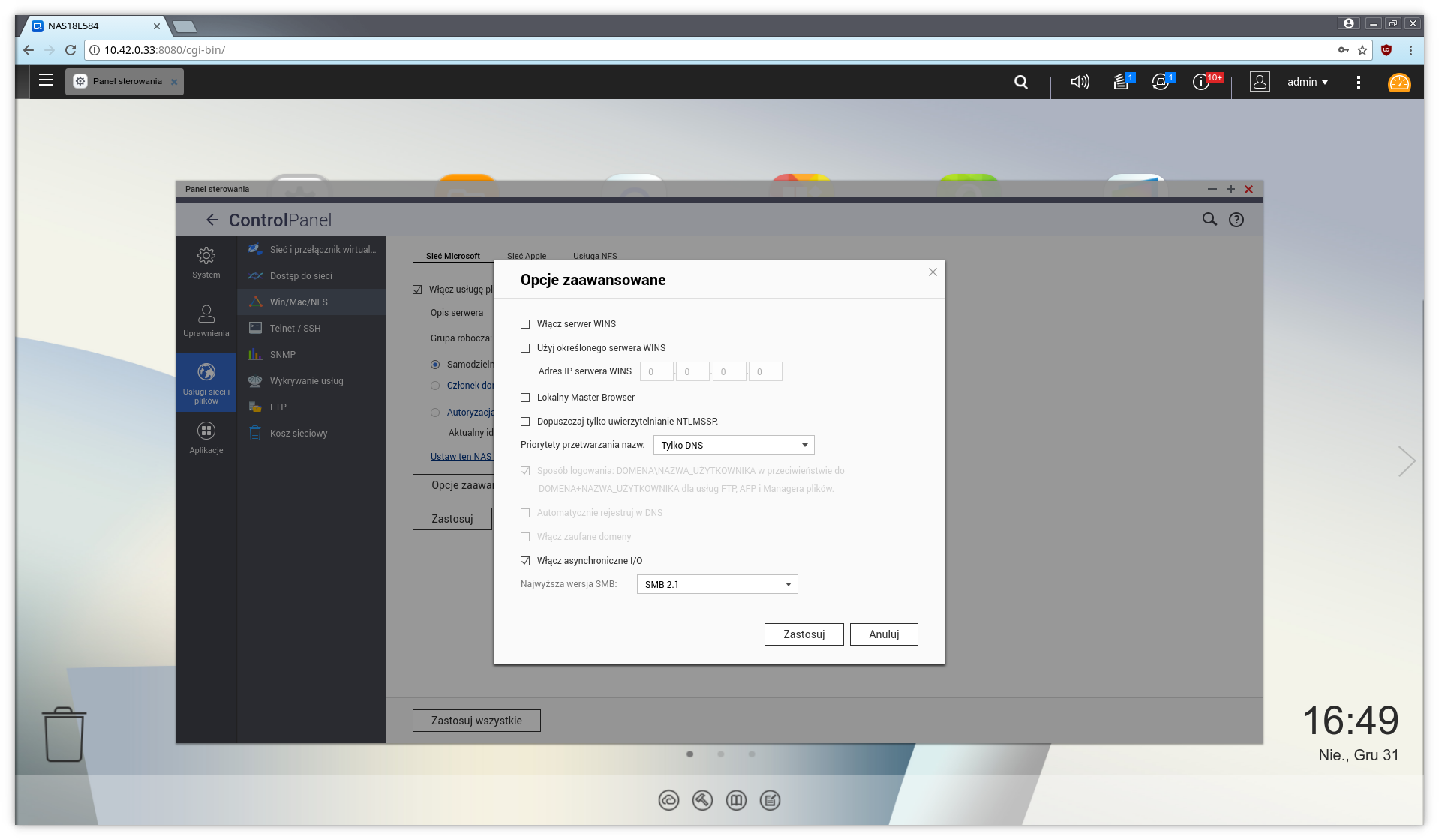Open the notifications icon showing 10+
The image size is (1439, 840).
[x=1202, y=82]
